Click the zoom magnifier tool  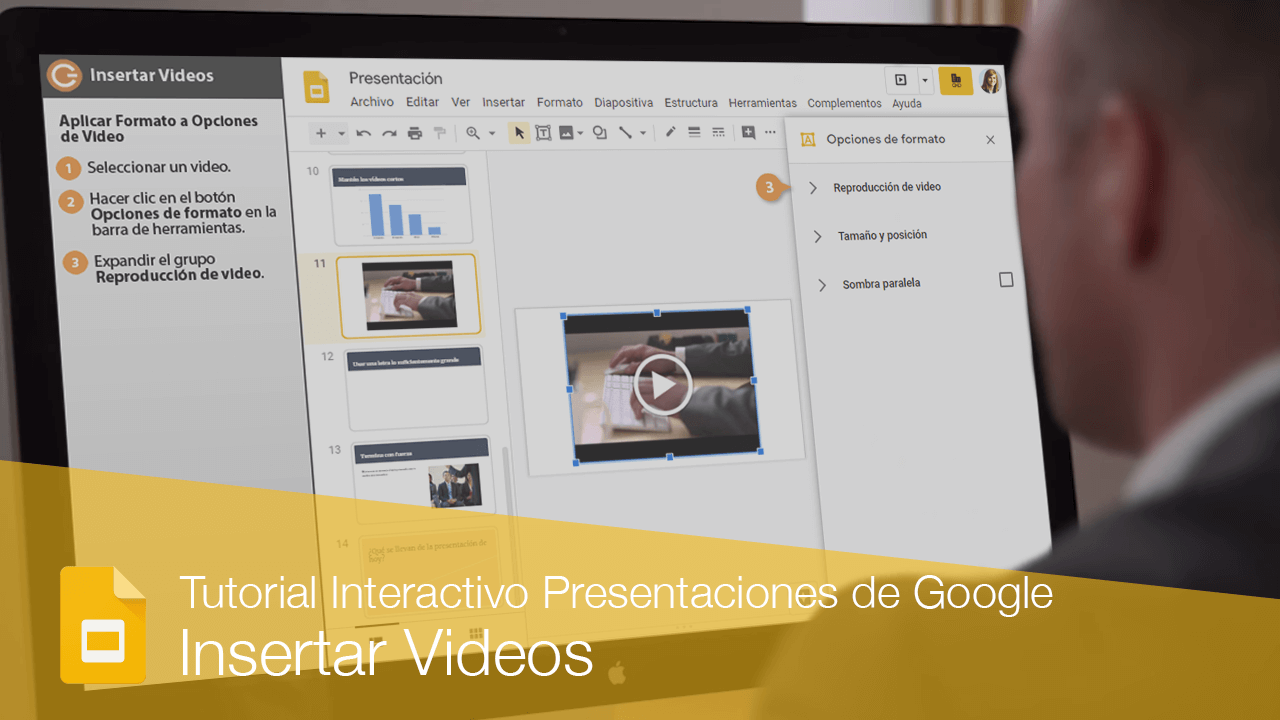coord(472,133)
